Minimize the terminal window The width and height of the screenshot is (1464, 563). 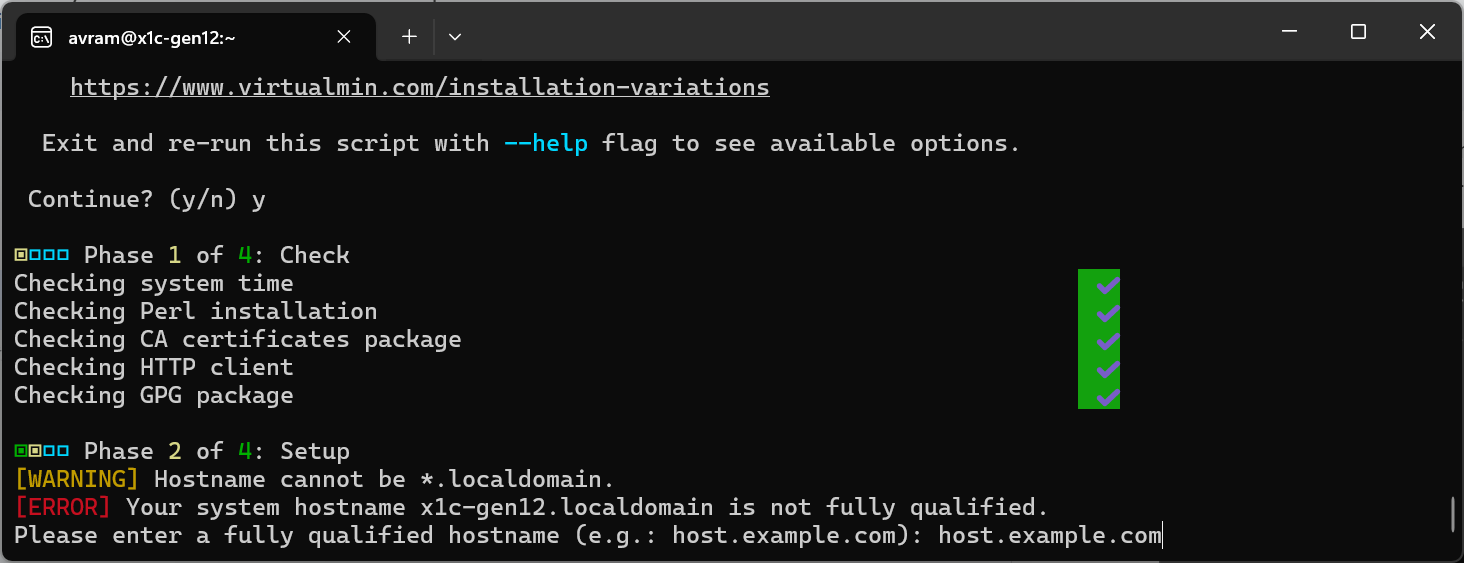tap(1289, 32)
